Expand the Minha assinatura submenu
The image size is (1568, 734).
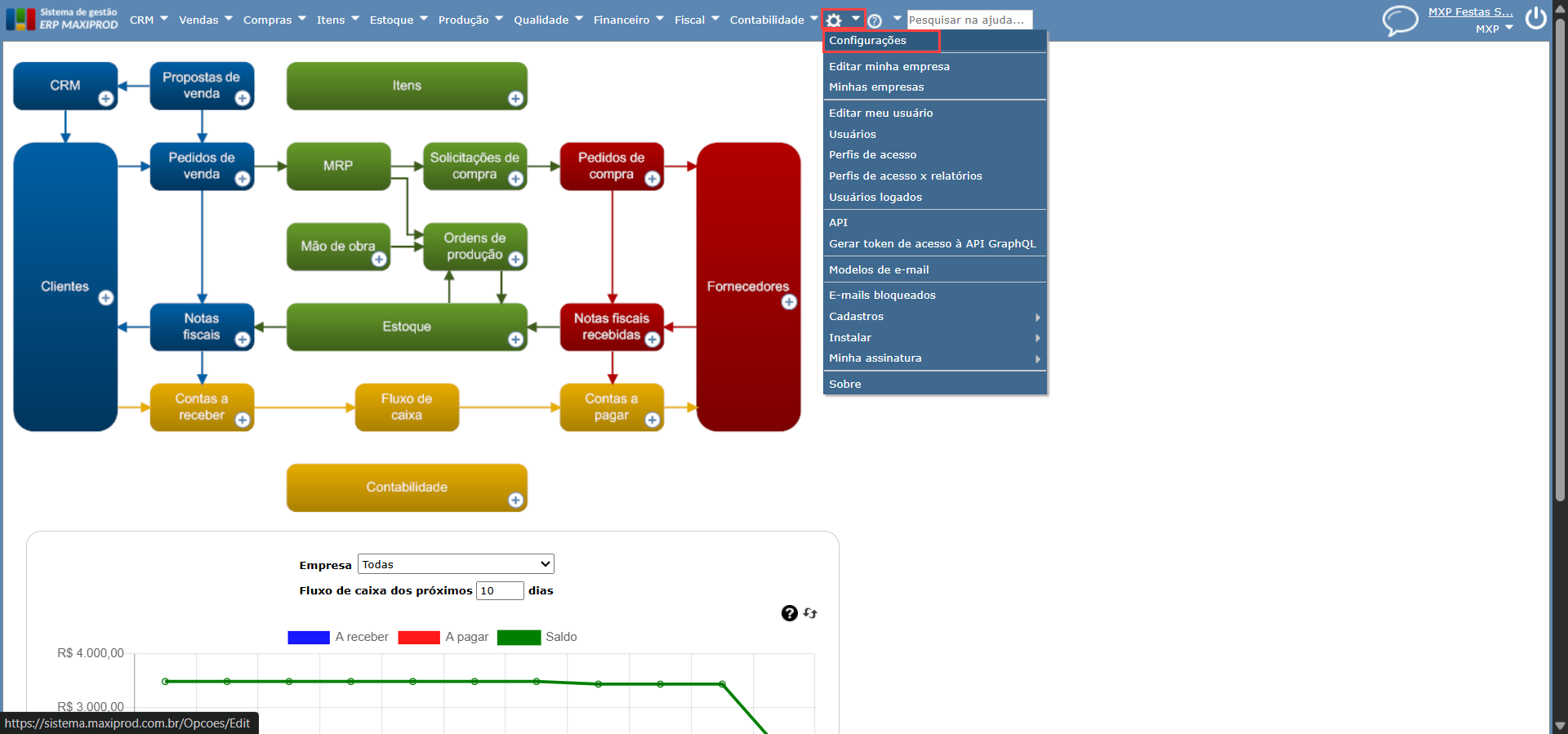[x=934, y=358]
